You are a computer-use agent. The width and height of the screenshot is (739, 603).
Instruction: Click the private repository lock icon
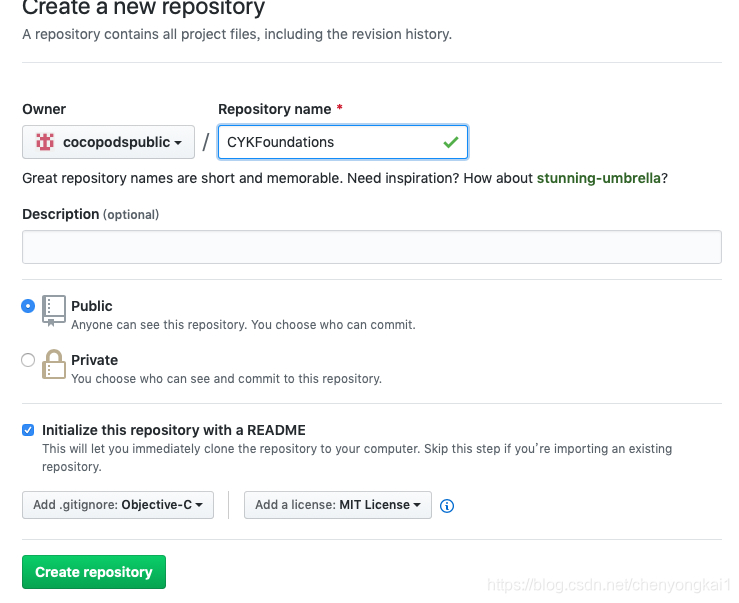54,364
